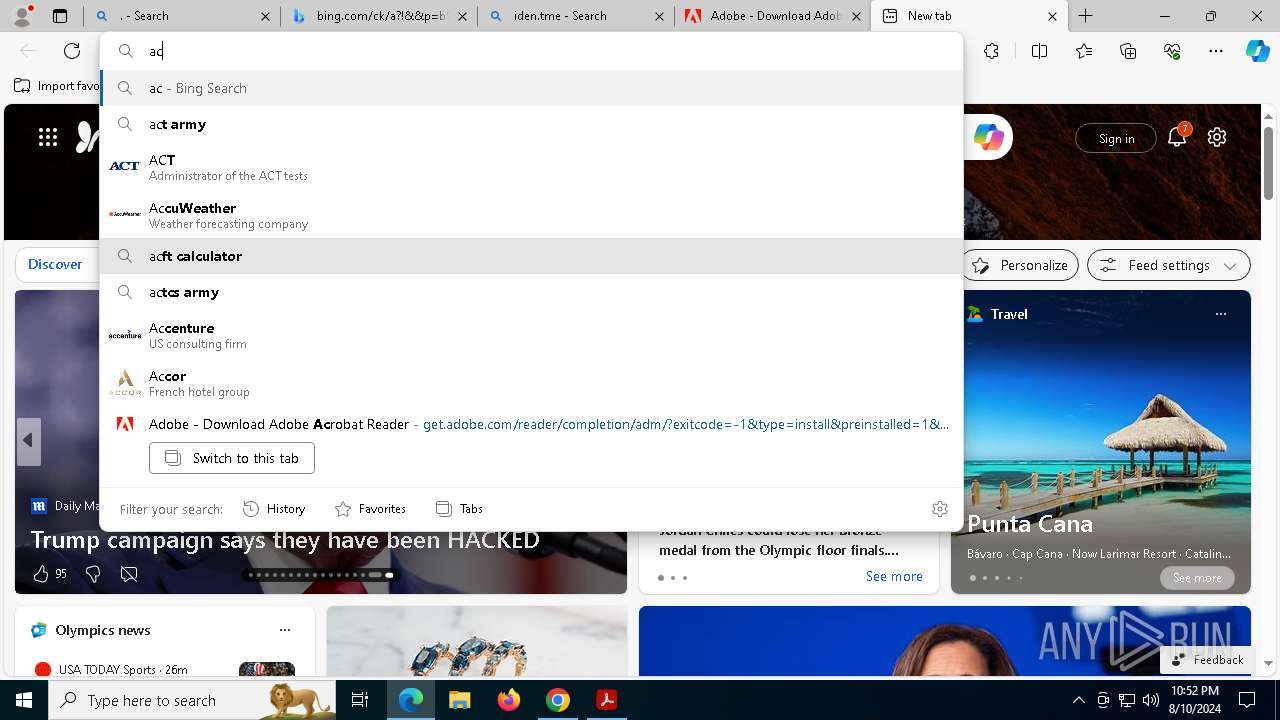Viewport: 1280px width, 720px height.
Task: Open the Feedback button
Action: pyautogui.click(x=1208, y=659)
